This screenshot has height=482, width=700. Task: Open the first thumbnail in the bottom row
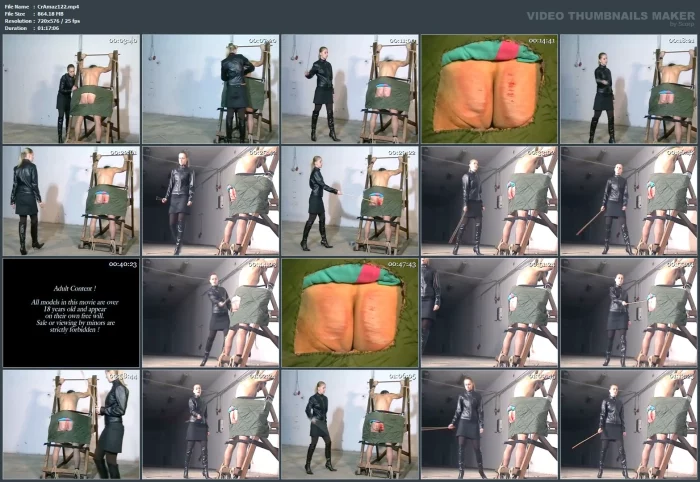click(71, 423)
